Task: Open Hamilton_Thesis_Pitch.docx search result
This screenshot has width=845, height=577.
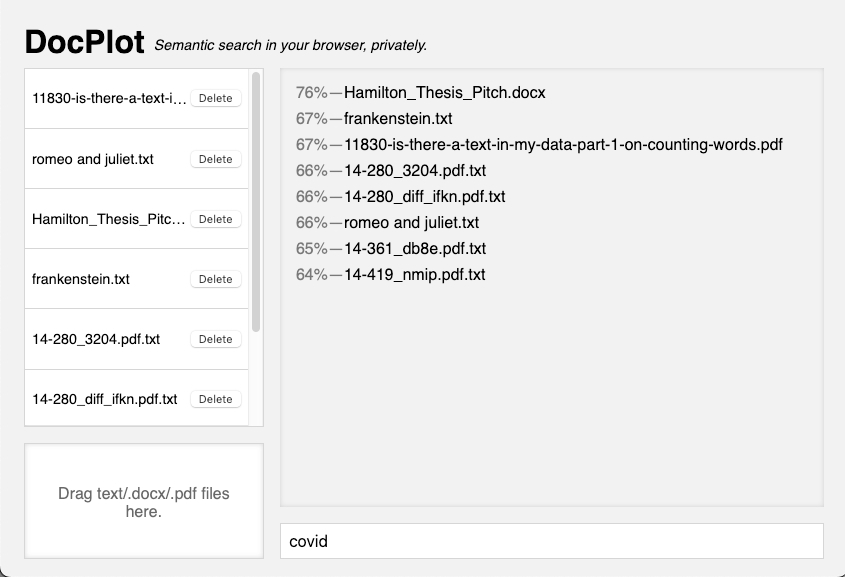Action: [444, 93]
